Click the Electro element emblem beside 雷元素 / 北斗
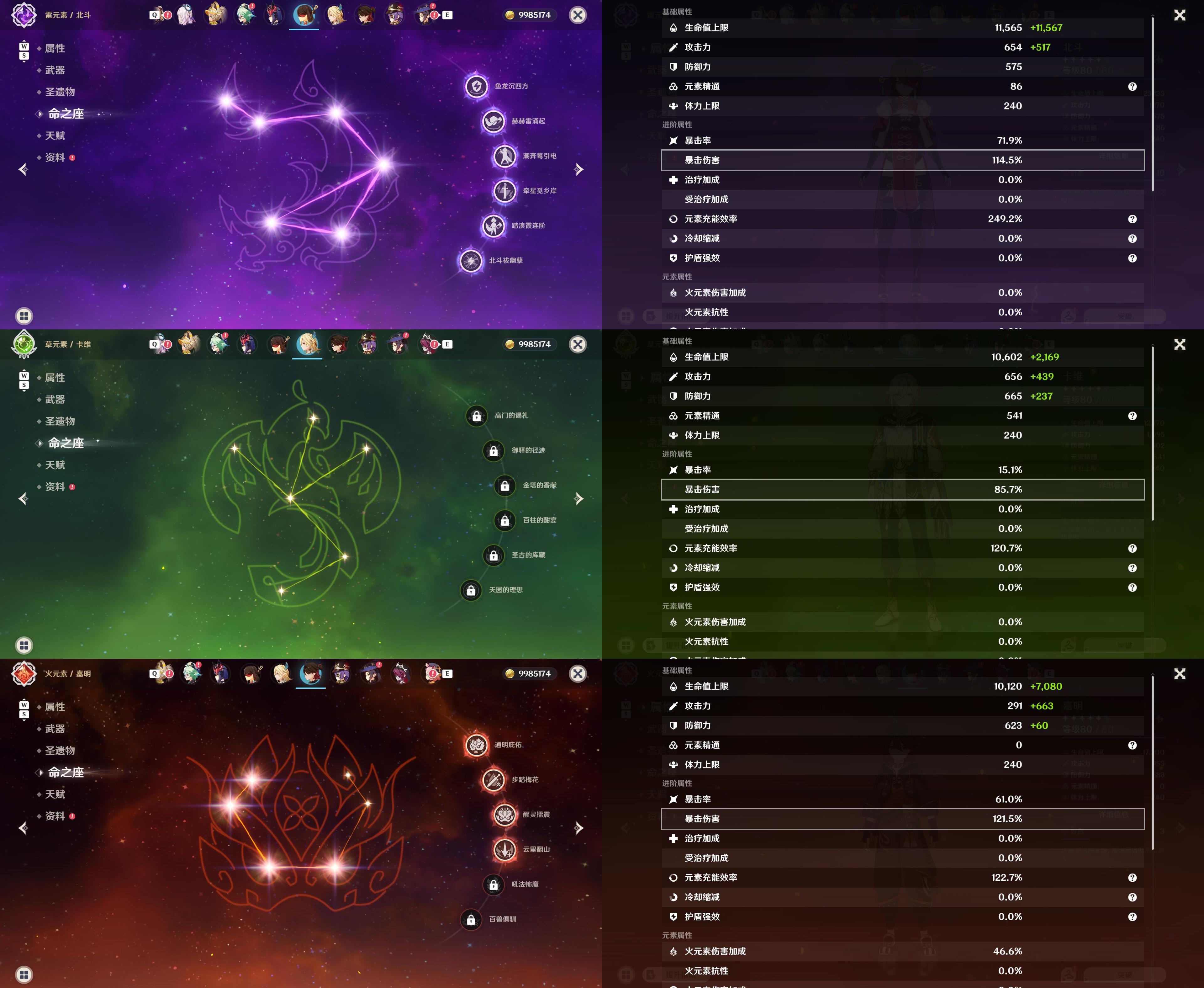The image size is (1204, 988). 24,15
